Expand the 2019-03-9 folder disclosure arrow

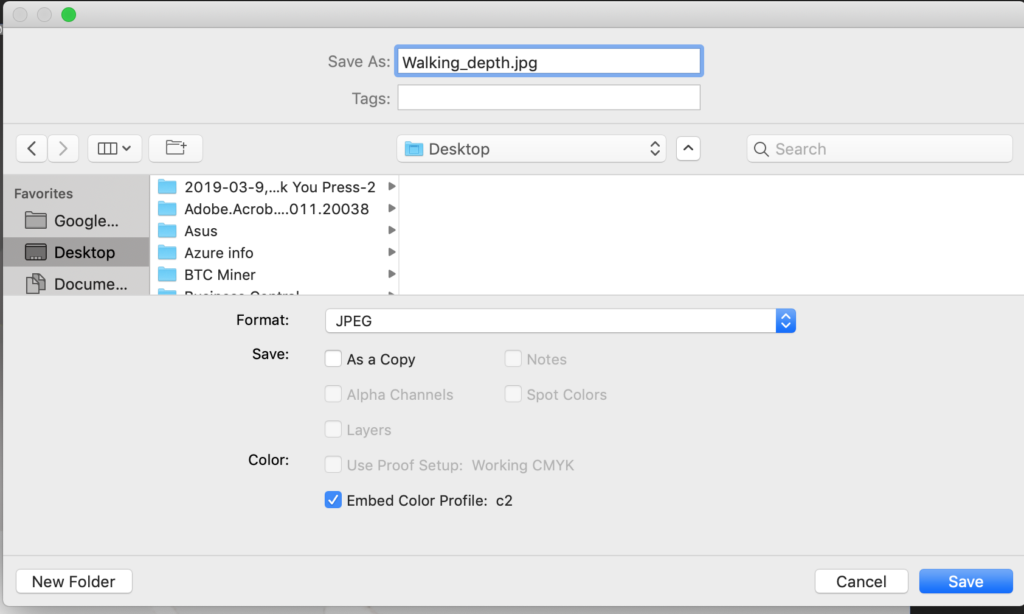[391, 186]
